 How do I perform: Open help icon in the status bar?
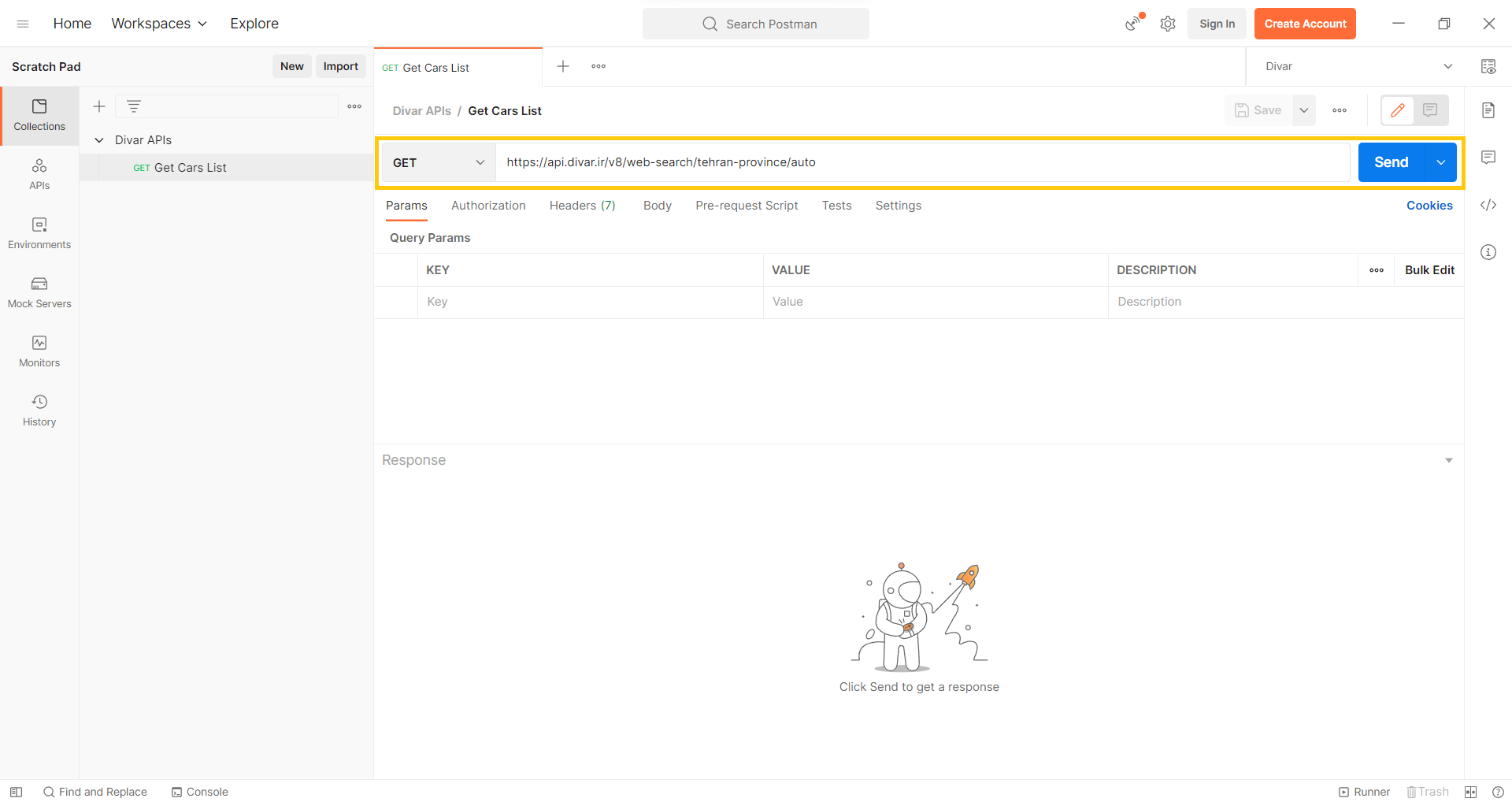[x=1498, y=792]
